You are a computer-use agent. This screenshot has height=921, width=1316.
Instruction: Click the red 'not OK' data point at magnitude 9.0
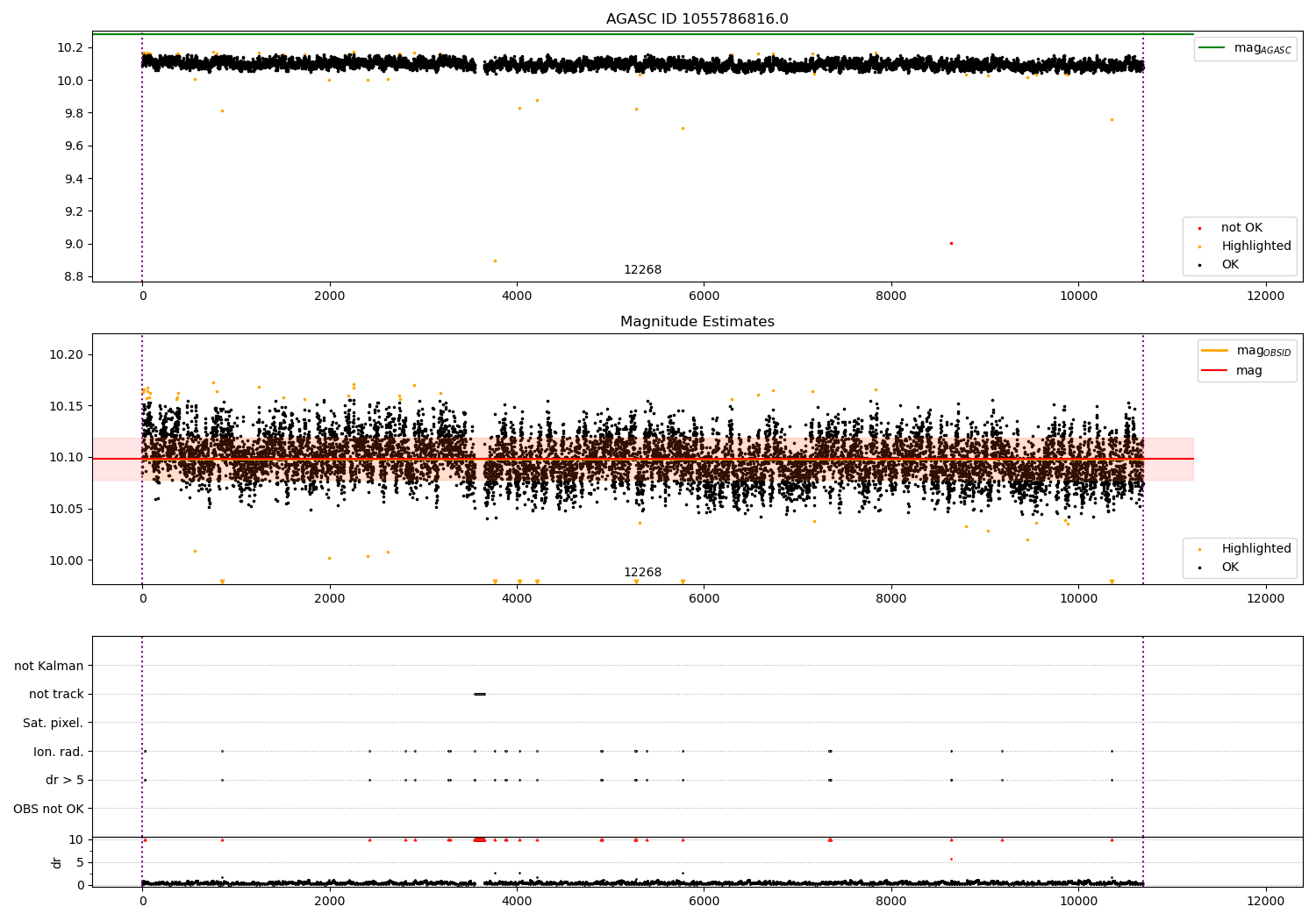951,243
